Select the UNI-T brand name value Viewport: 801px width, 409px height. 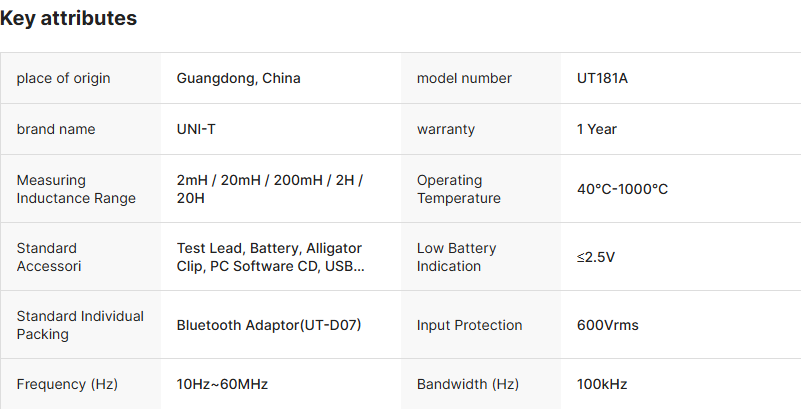tap(198, 129)
